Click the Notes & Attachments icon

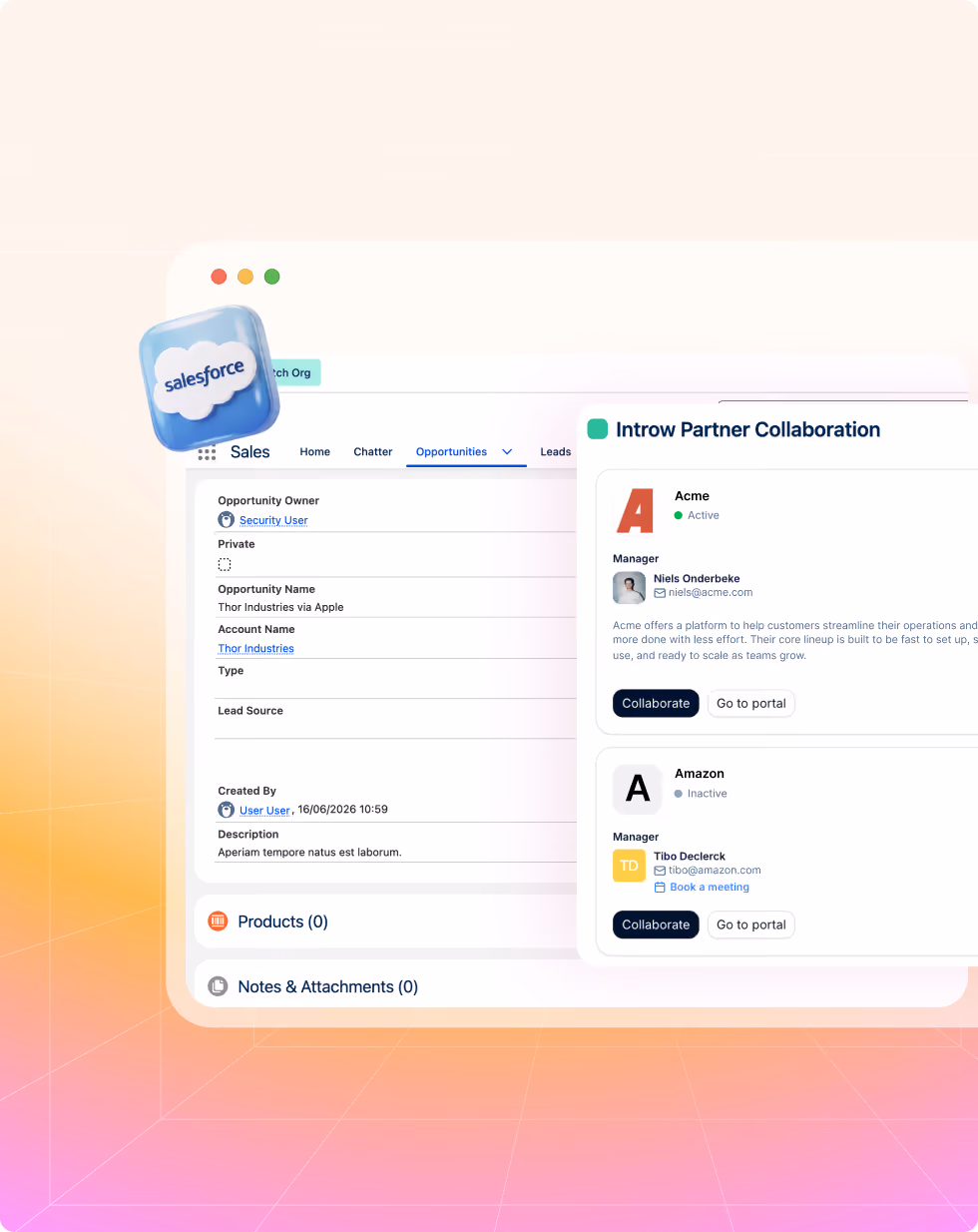click(x=218, y=986)
